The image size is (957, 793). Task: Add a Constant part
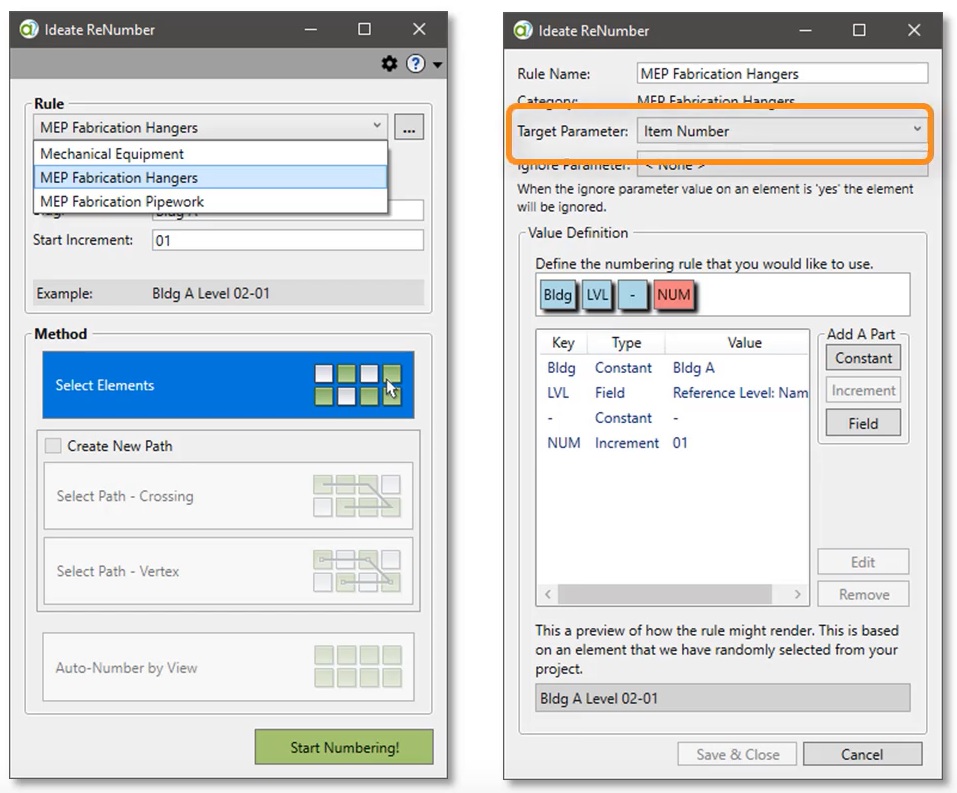[863, 358]
